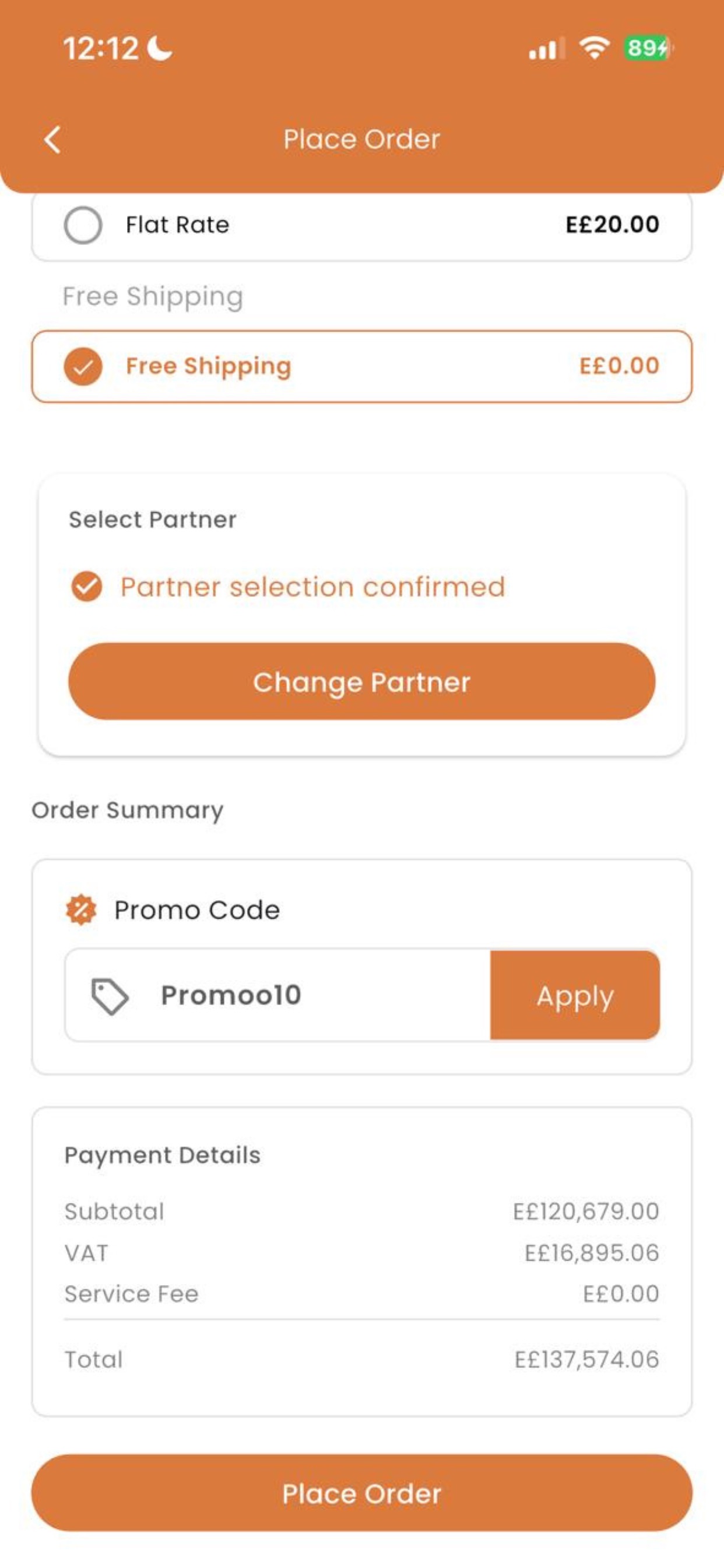Click the promo code discount badge icon
Image resolution: width=724 pixels, height=1568 pixels.
pyautogui.click(x=81, y=910)
